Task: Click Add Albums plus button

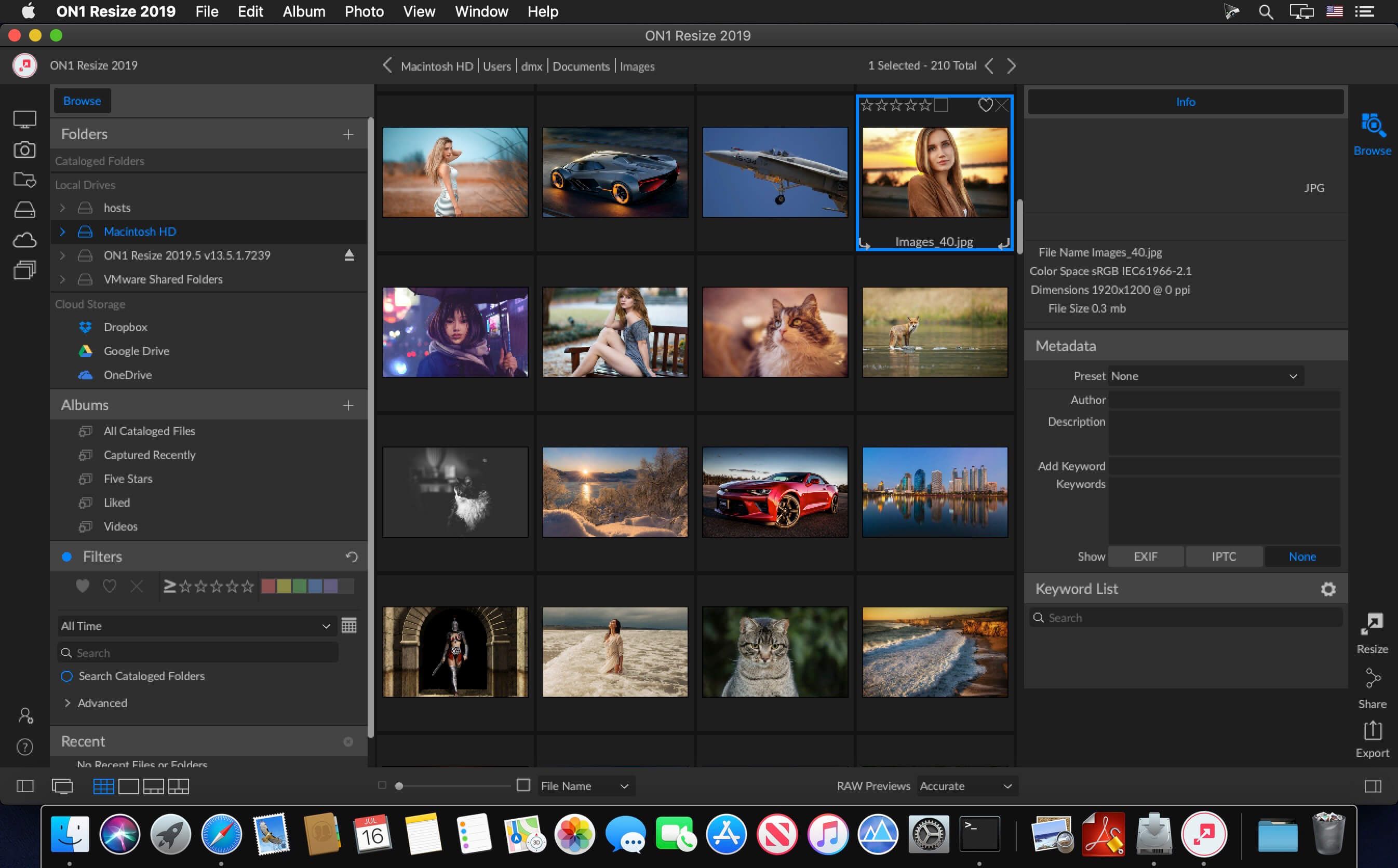Action: (x=348, y=406)
